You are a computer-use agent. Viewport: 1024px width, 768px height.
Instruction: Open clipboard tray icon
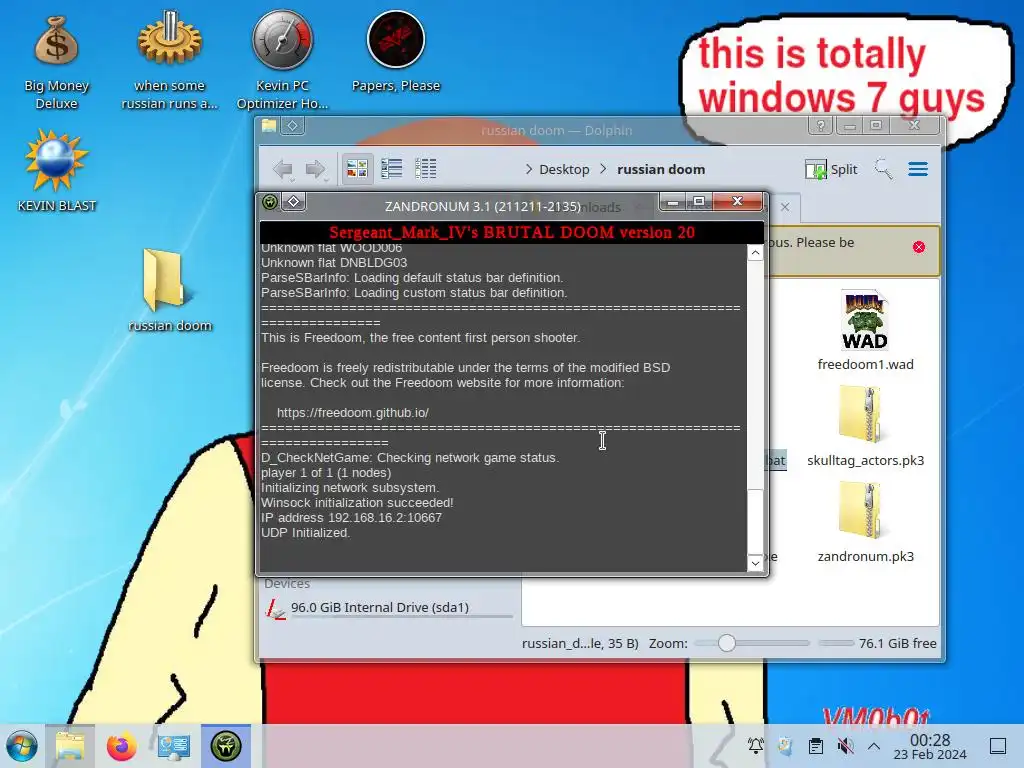[x=816, y=746]
